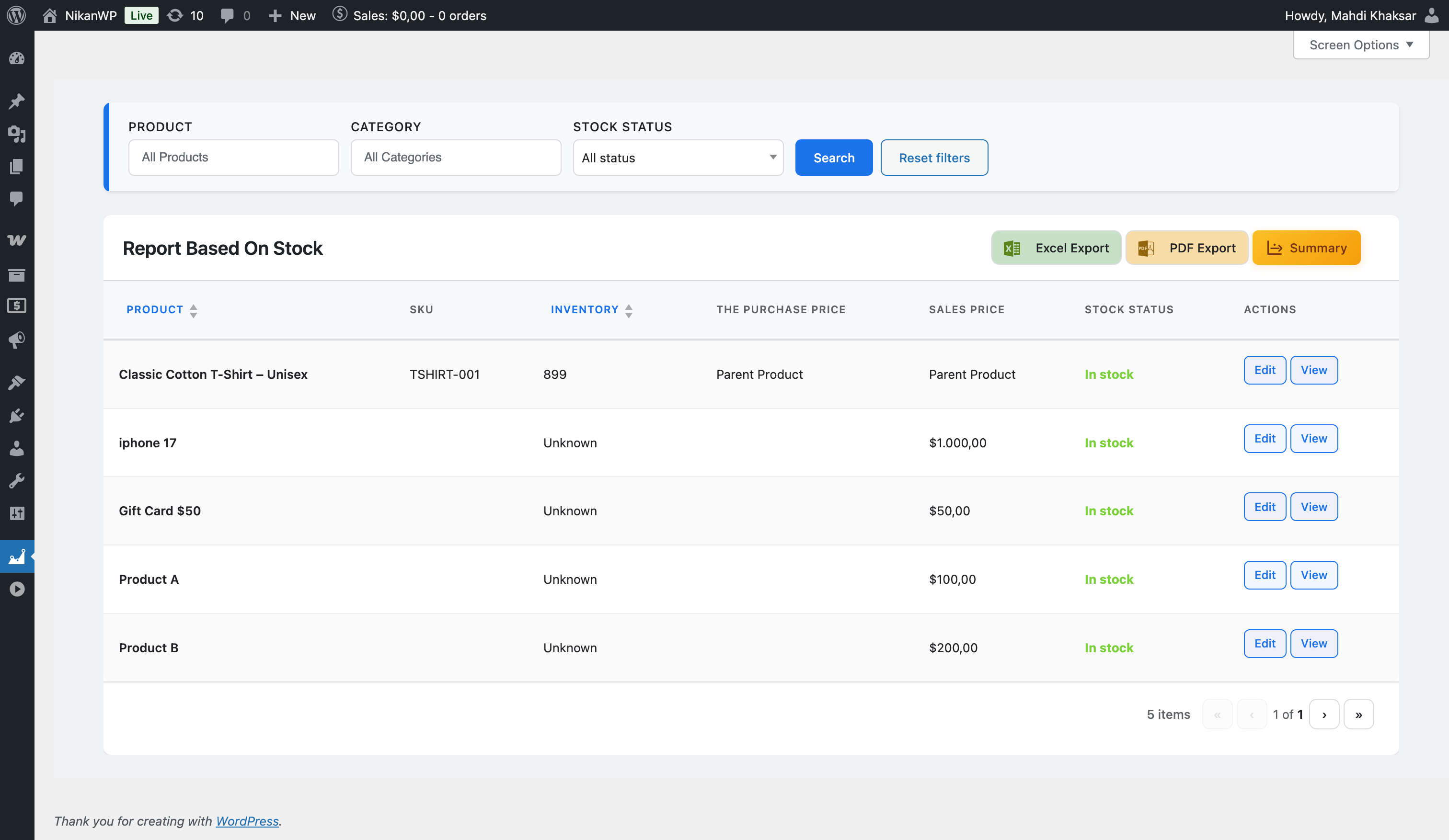The image size is (1449, 840).
Task: Open the PDF Export option
Action: [1186, 248]
